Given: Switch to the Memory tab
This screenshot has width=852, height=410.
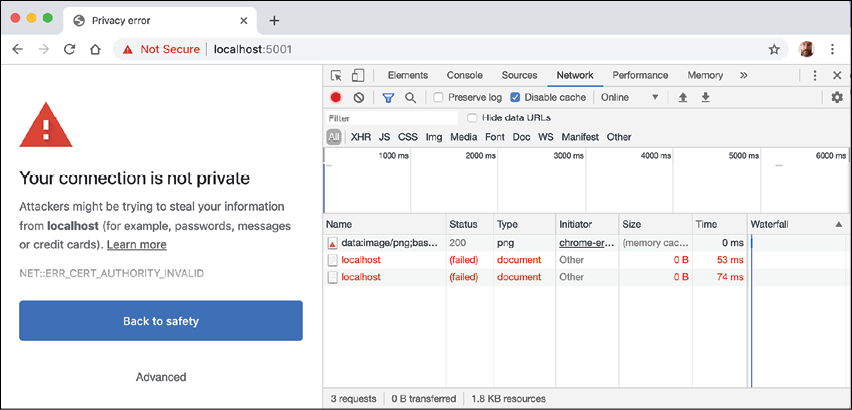Looking at the screenshot, I should coord(705,75).
